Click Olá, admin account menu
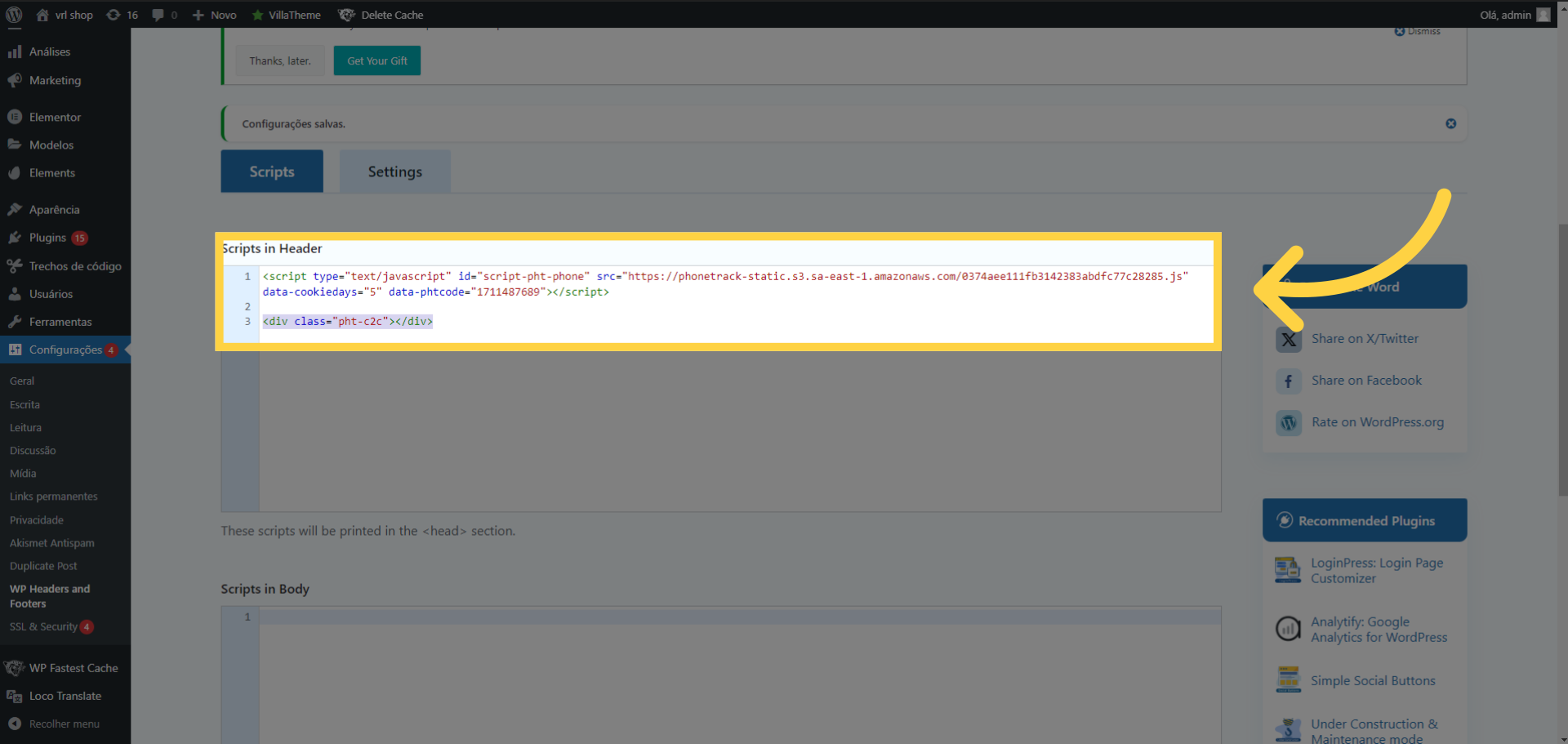 (1515, 15)
